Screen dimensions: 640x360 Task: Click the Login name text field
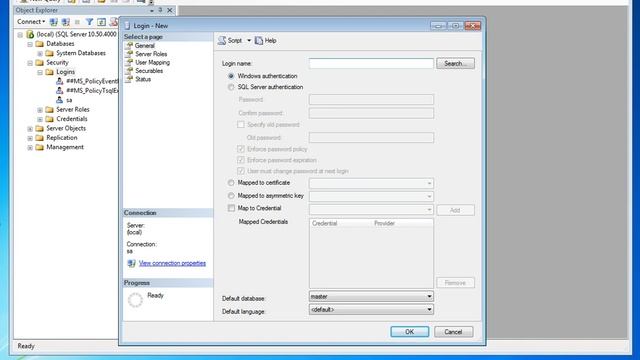pos(371,63)
